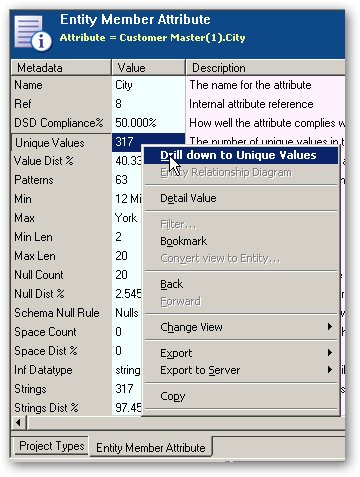
Task: Click the 50.000% value cell
Action: [x=148, y=123]
